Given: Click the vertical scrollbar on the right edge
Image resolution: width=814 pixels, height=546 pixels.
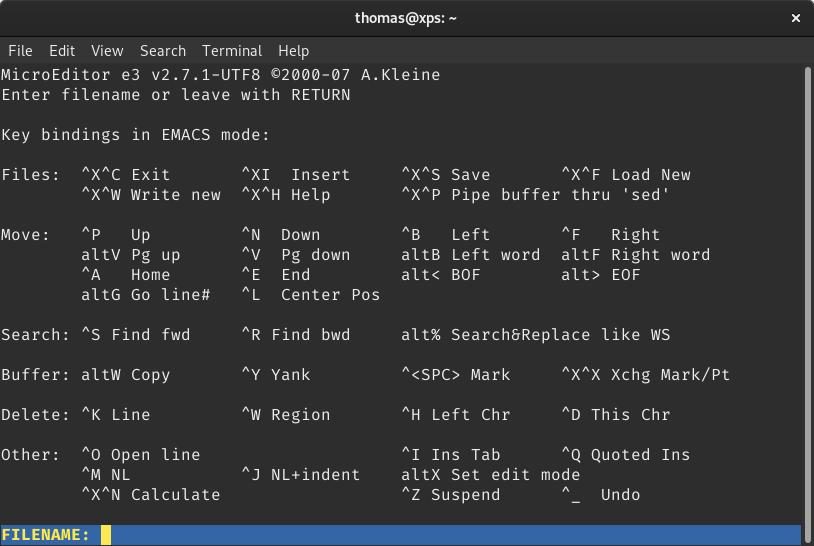Looking at the screenshot, I should [807, 300].
